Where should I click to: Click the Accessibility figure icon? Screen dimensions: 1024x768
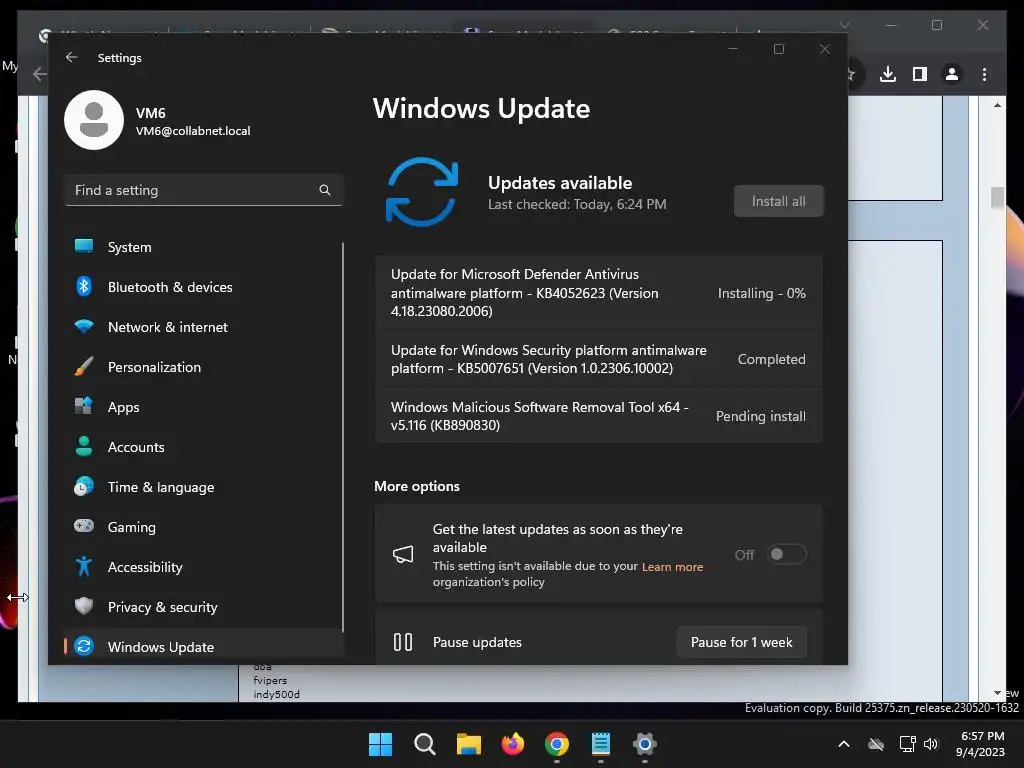point(84,566)
